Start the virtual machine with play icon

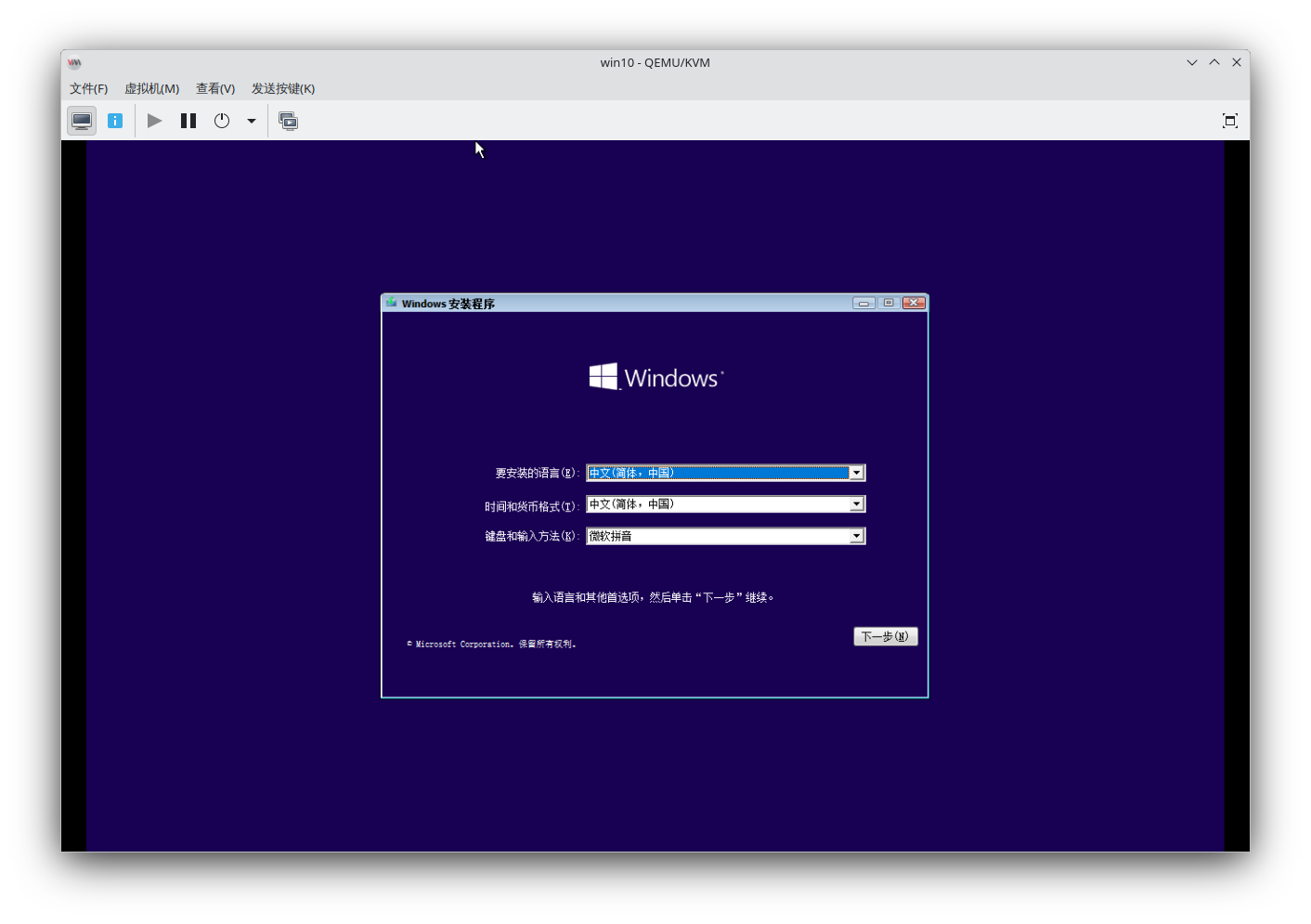click(x=155, y=121)
